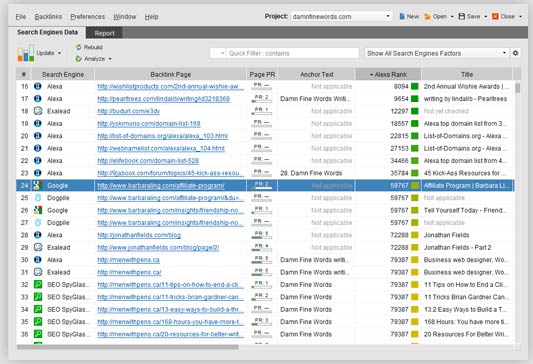Click the Update bar chart icon

(x=26, y=53)
